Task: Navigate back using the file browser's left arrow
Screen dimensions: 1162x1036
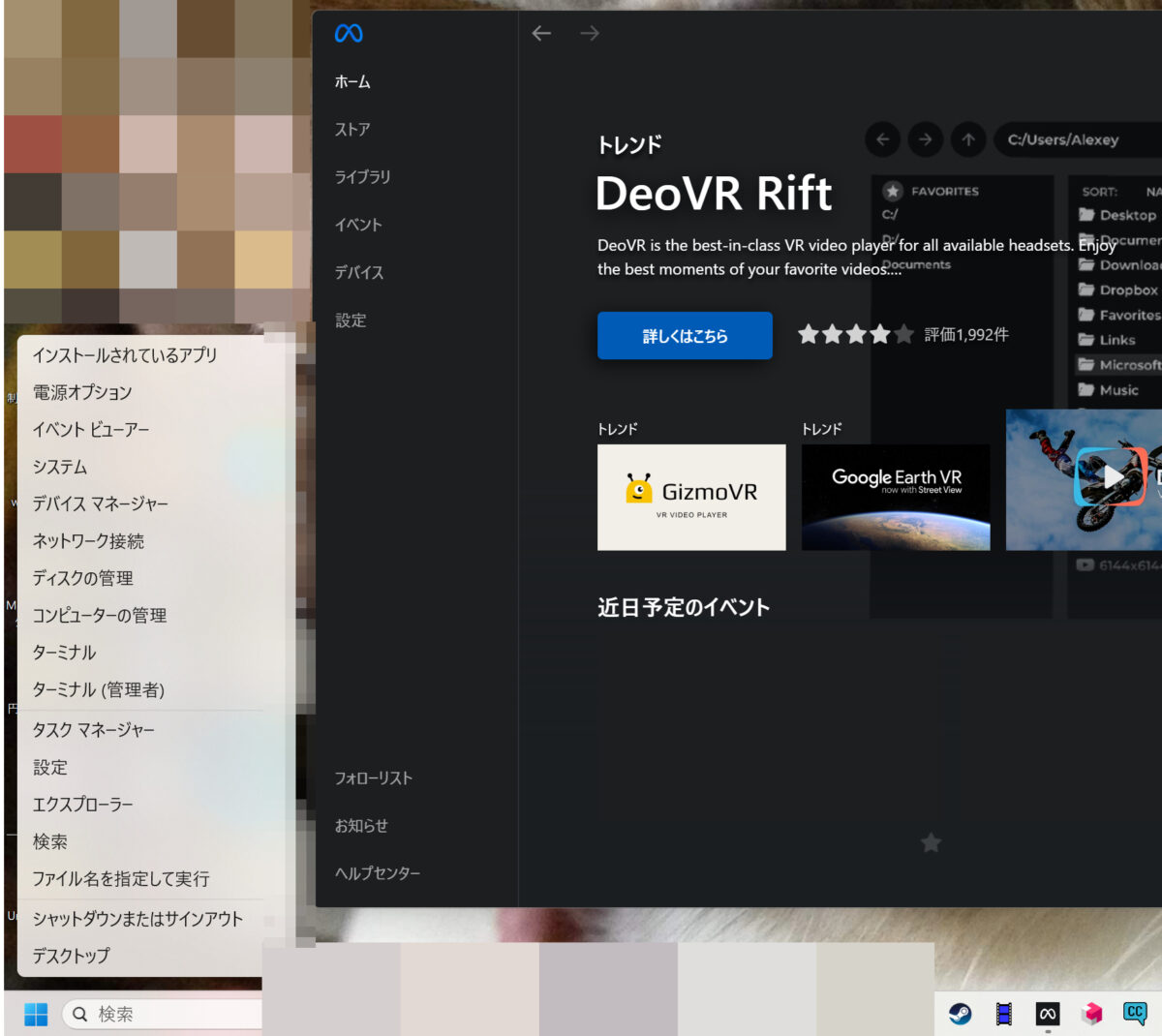Action: (x=882, y=139)
